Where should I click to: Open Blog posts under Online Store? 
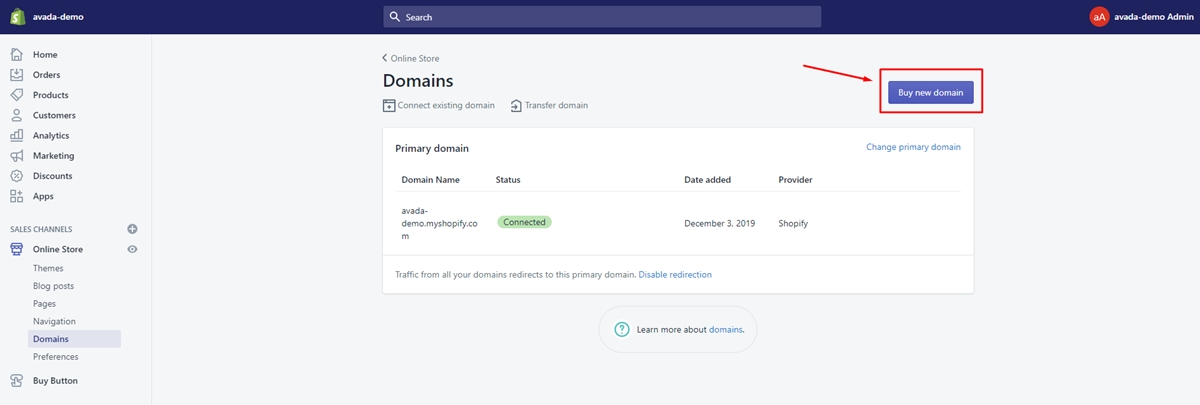point(53,286)
